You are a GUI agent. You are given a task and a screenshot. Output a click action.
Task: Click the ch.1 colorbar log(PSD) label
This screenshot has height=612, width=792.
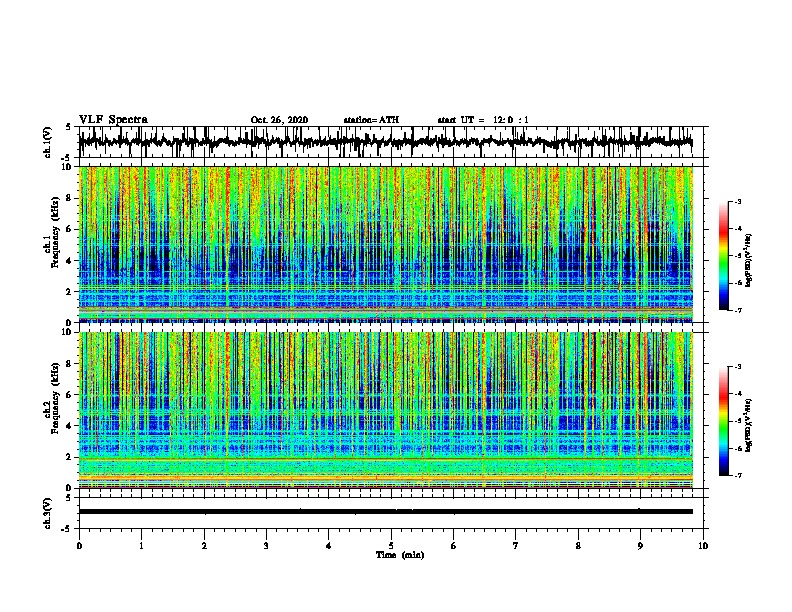(x=749, y=261)
